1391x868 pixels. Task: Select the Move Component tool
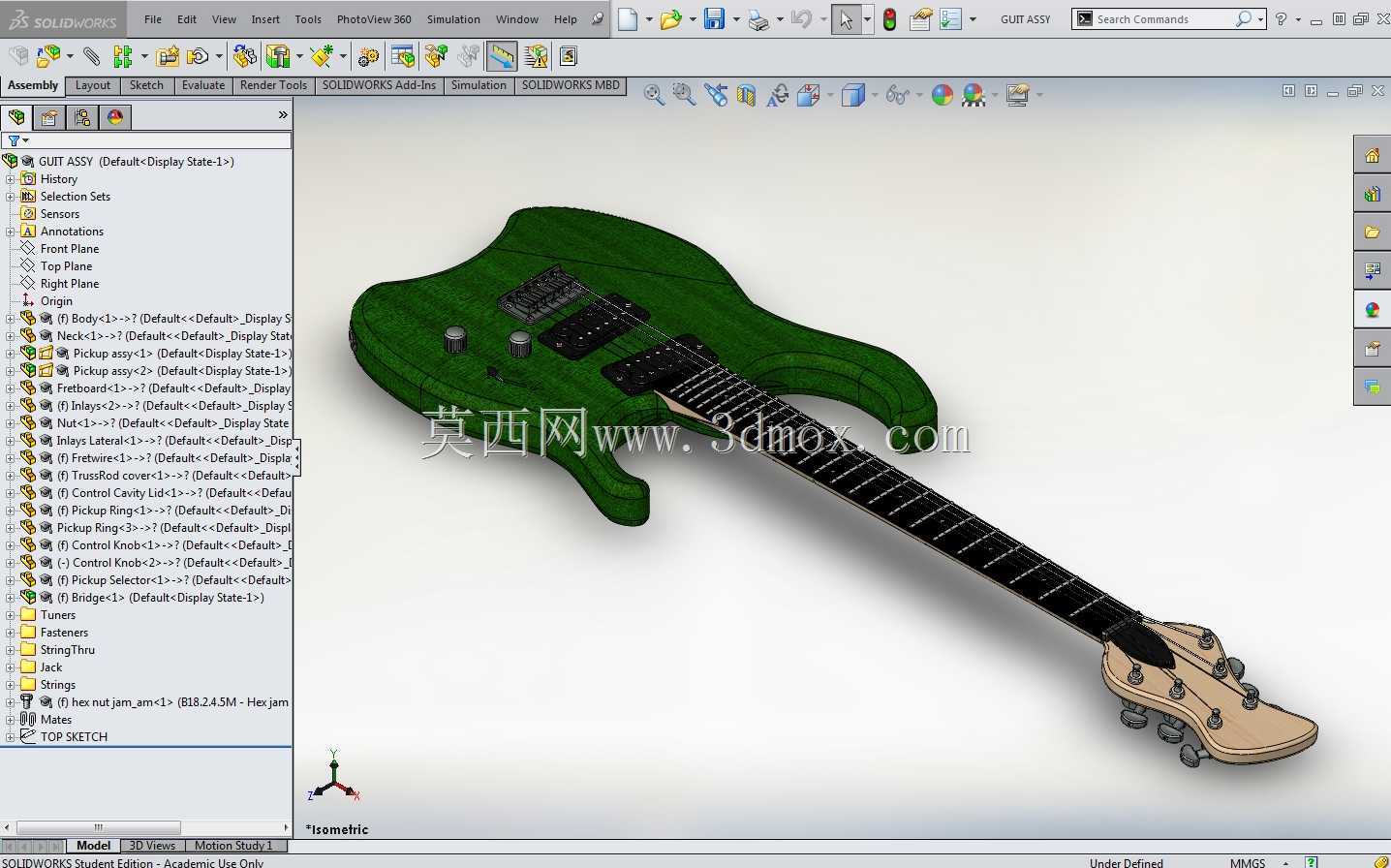(x=198, y=57)
